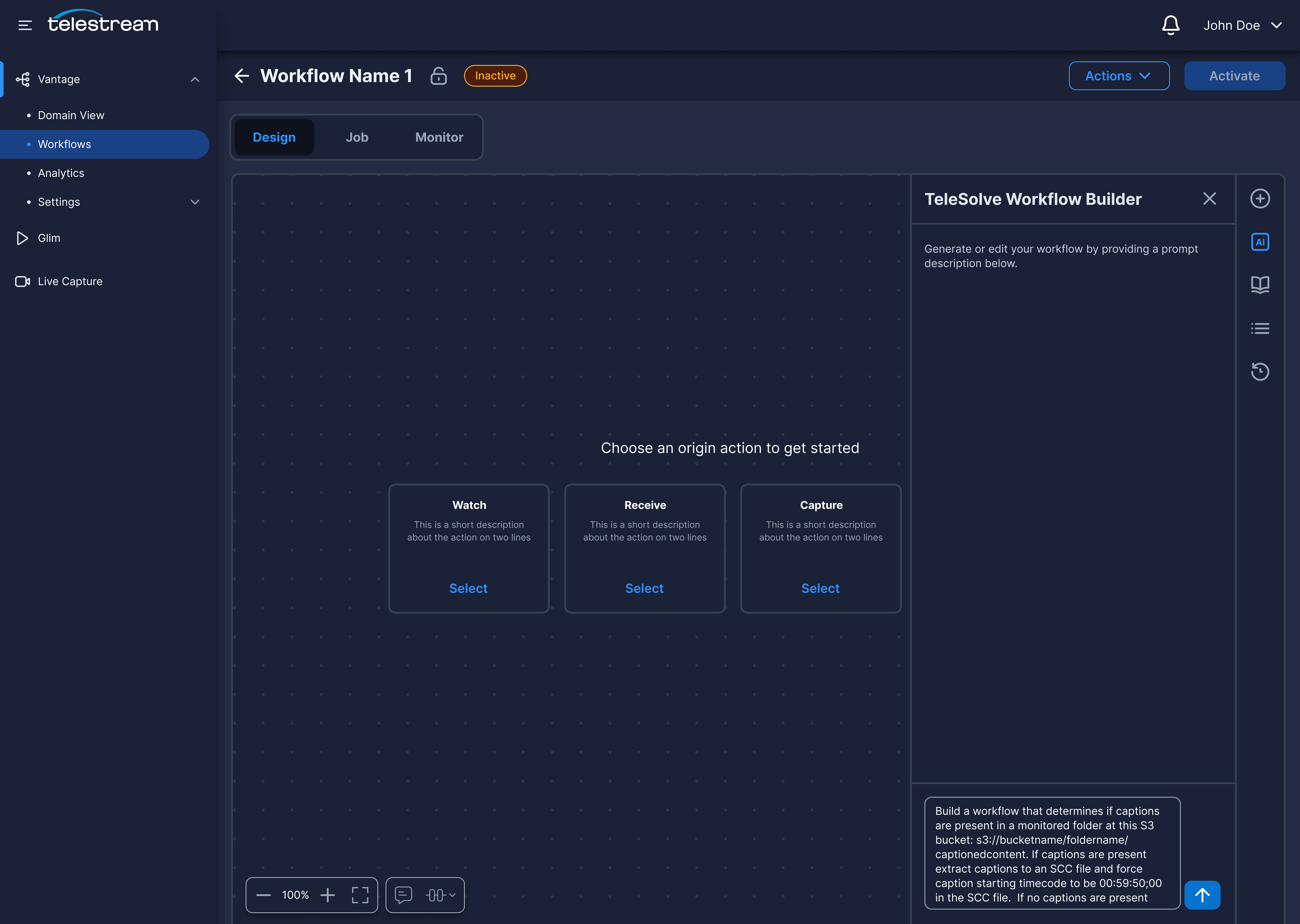The image size is (1300, 924).
Task: Switch to the Job tab
Action: [357, 137]
